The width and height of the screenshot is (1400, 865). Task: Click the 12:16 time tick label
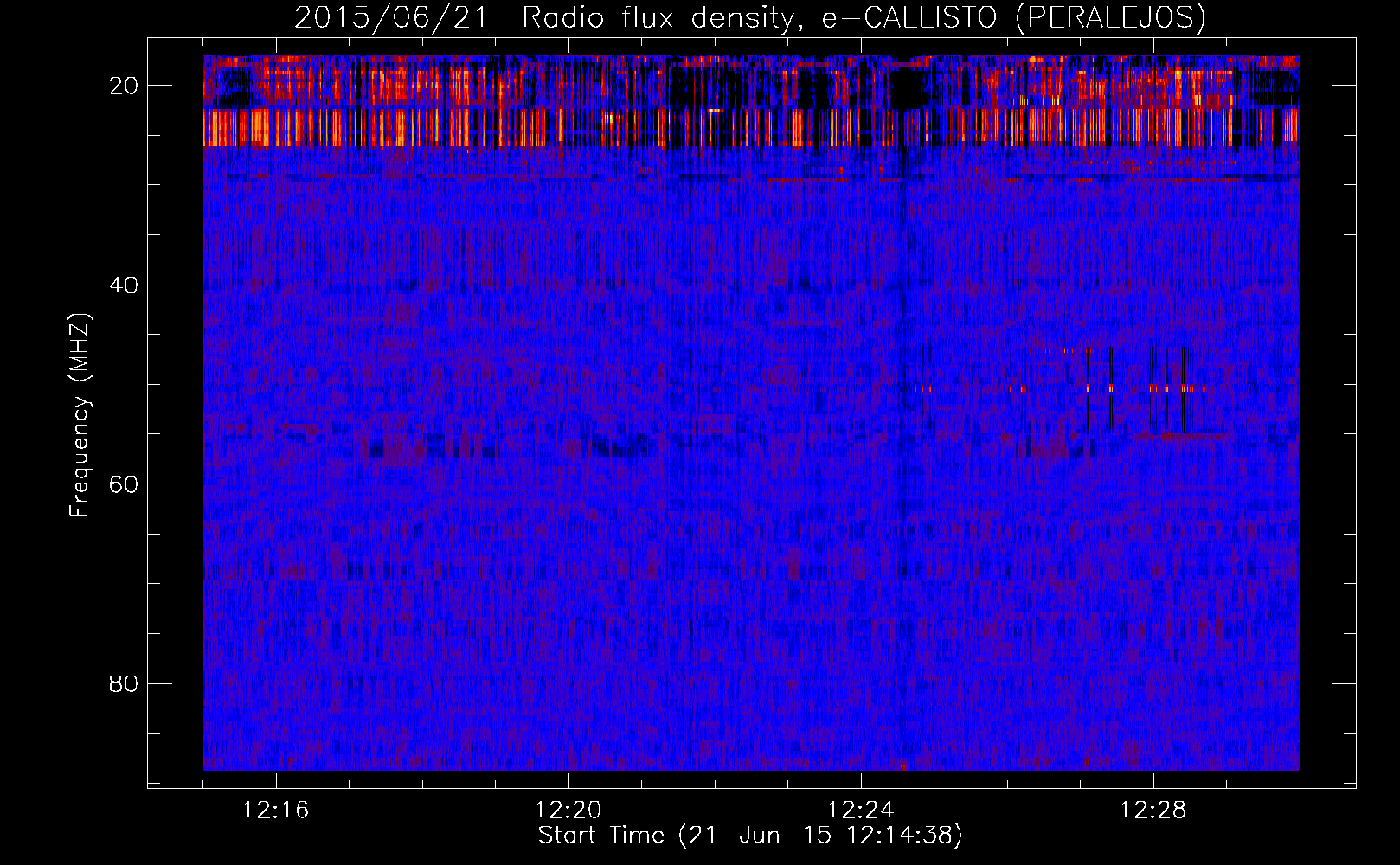[276, 811]
